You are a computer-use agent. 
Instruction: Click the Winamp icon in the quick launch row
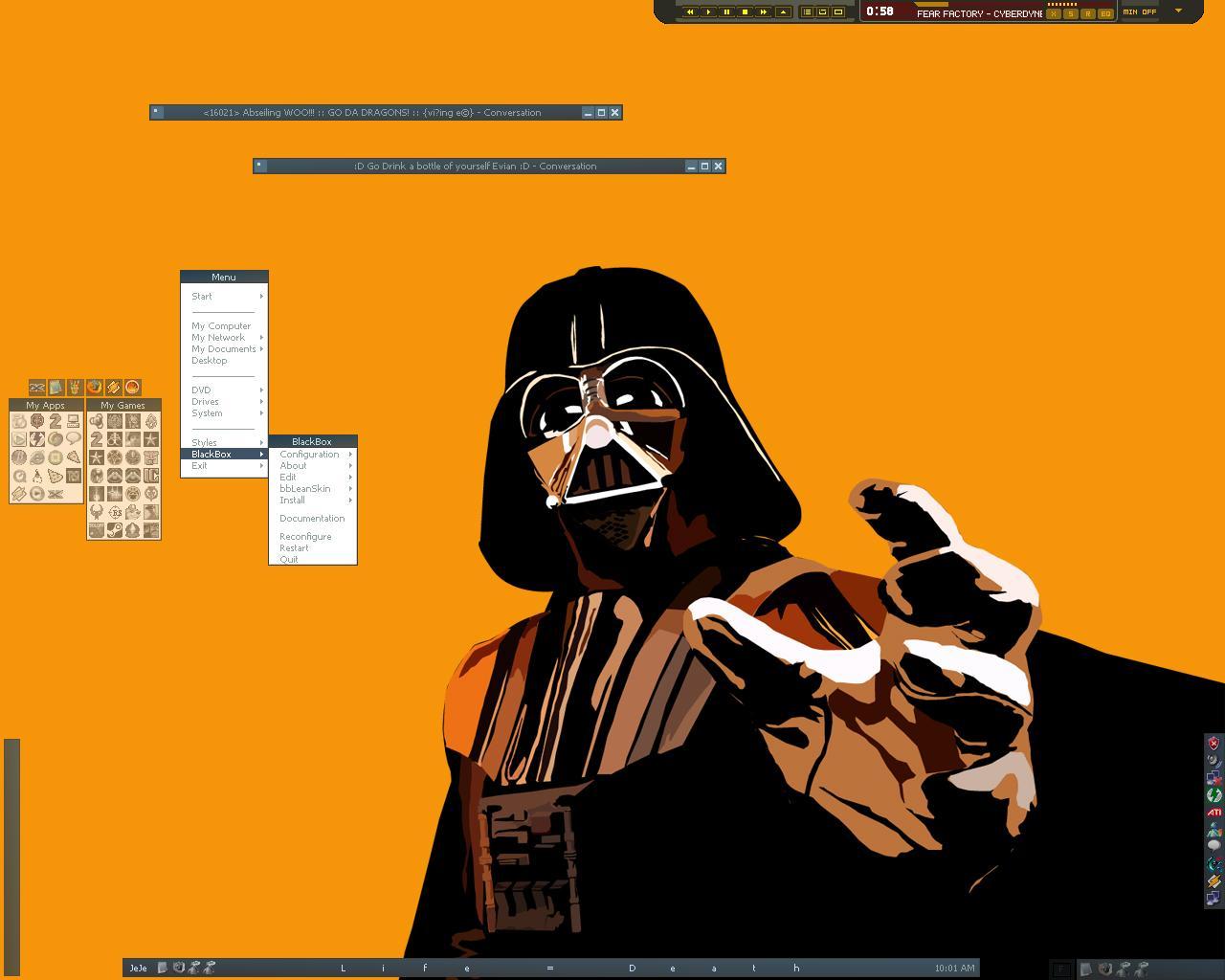click(x=114, y=387)
